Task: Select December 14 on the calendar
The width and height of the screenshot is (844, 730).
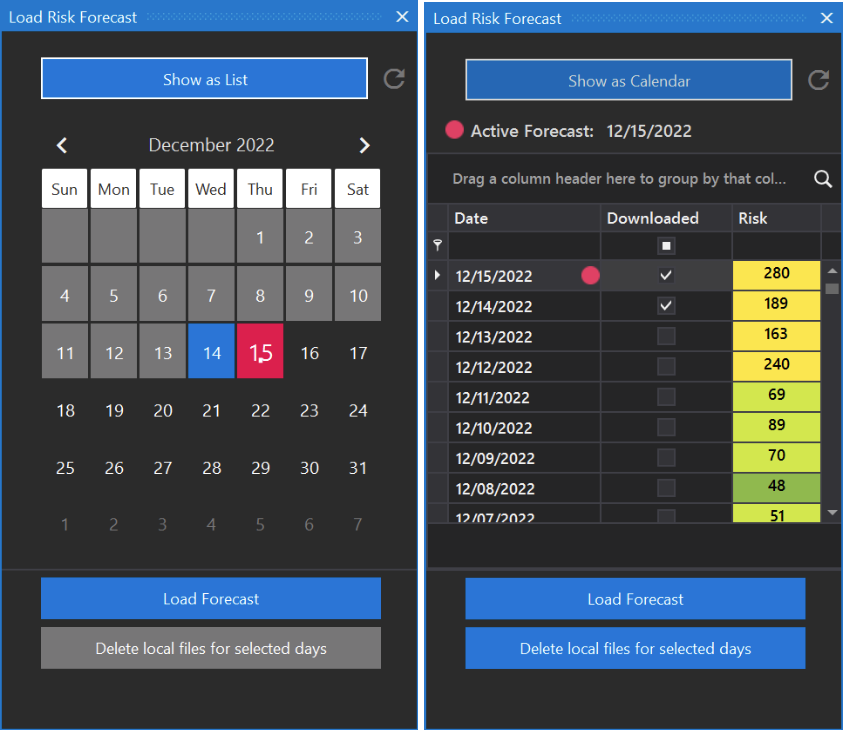Action: [211, 352]
